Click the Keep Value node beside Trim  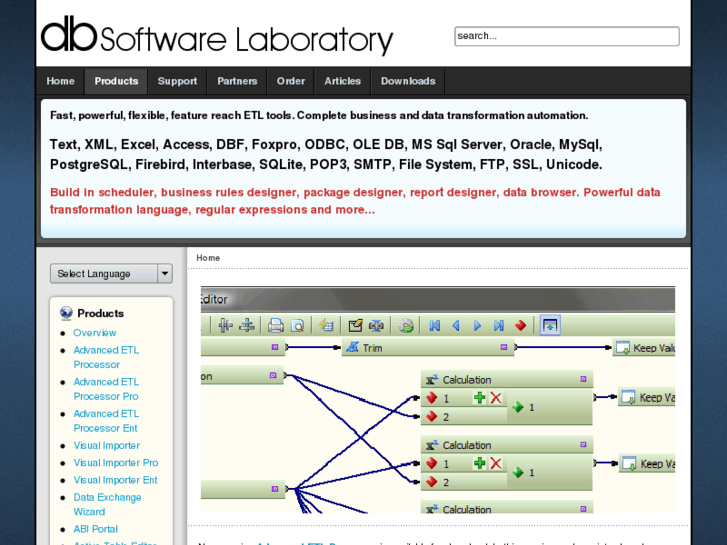(x=644, y=348)
